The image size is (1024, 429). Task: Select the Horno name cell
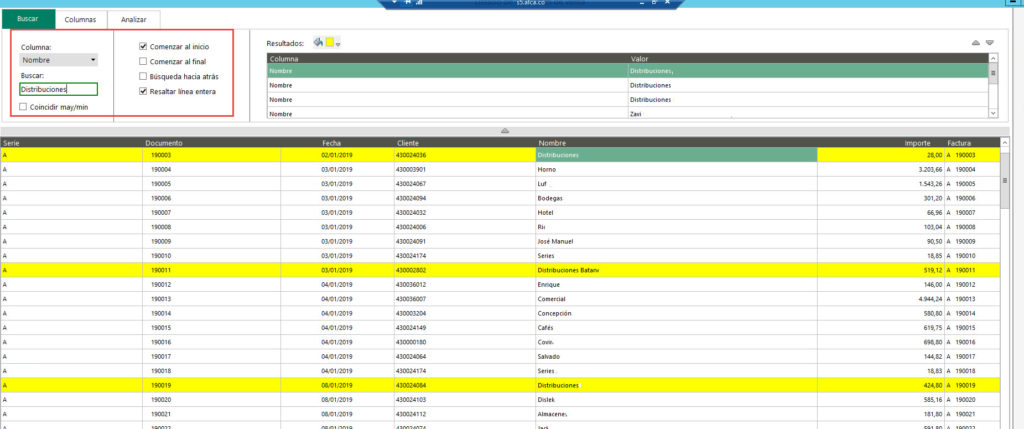pyautogui.click(x=676, y=170)
